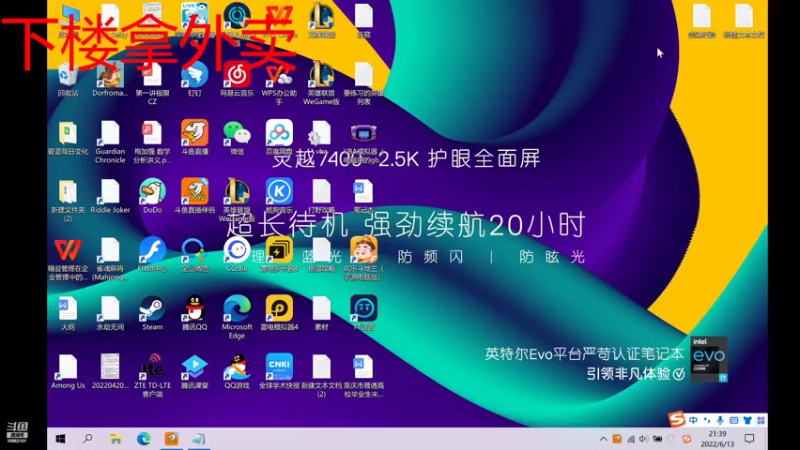Open the Sogou soft keyboard icon
The height and width of the screenshot is (450, 800).
734,420
